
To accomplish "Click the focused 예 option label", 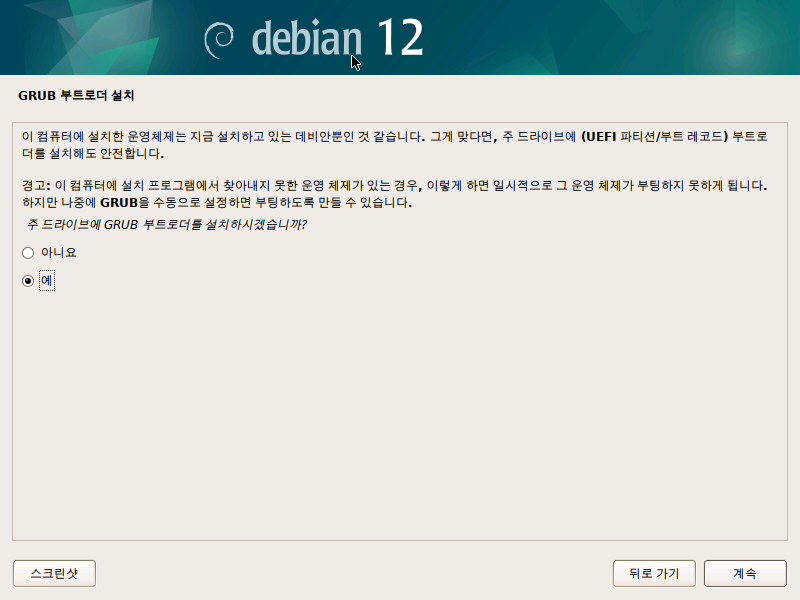I will click(46, 281).
